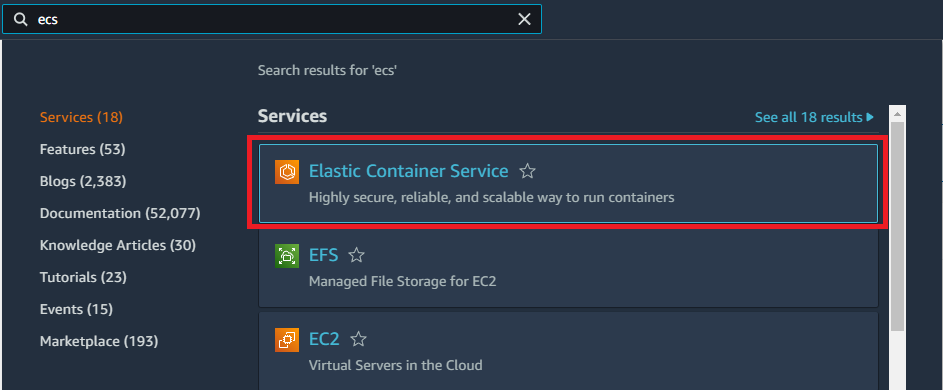Image resolution: width=943 pixels, height=390 pixels.
Task: Show Knowledge Articles (30) results
Action: coord(118,245)
